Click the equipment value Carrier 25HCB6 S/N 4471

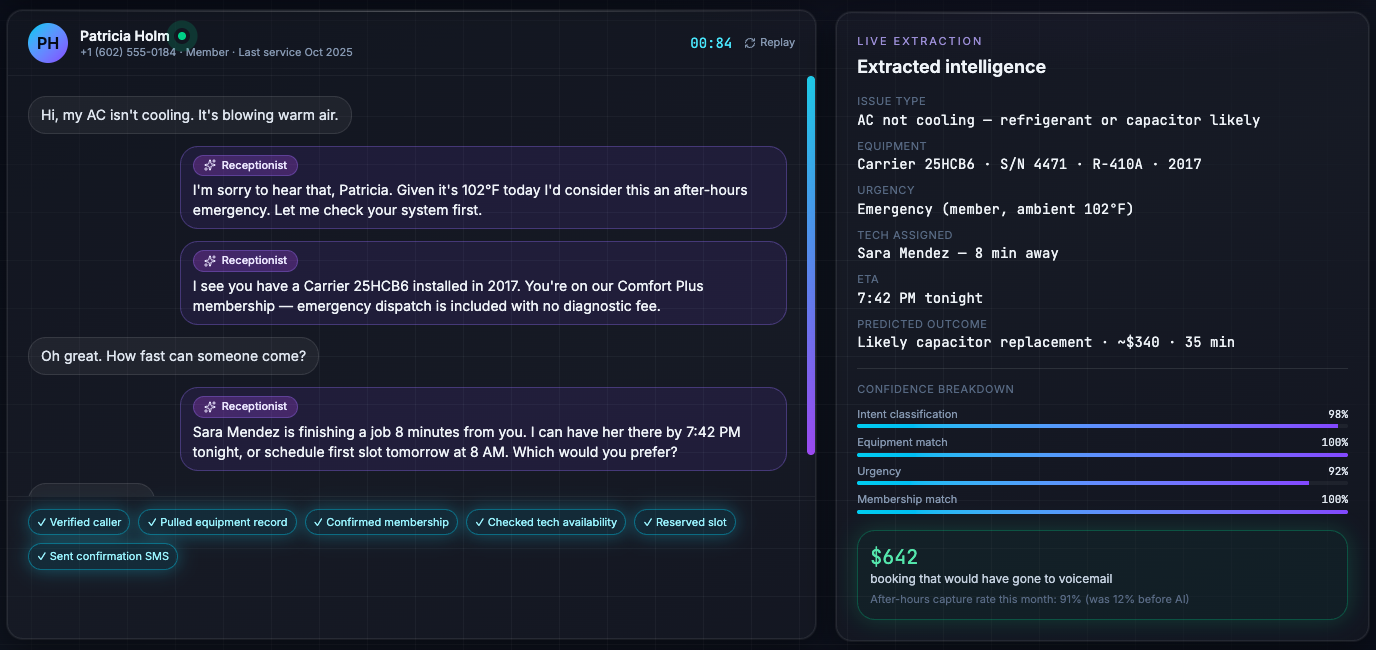pyautogui.click(x=1029, y=164)
